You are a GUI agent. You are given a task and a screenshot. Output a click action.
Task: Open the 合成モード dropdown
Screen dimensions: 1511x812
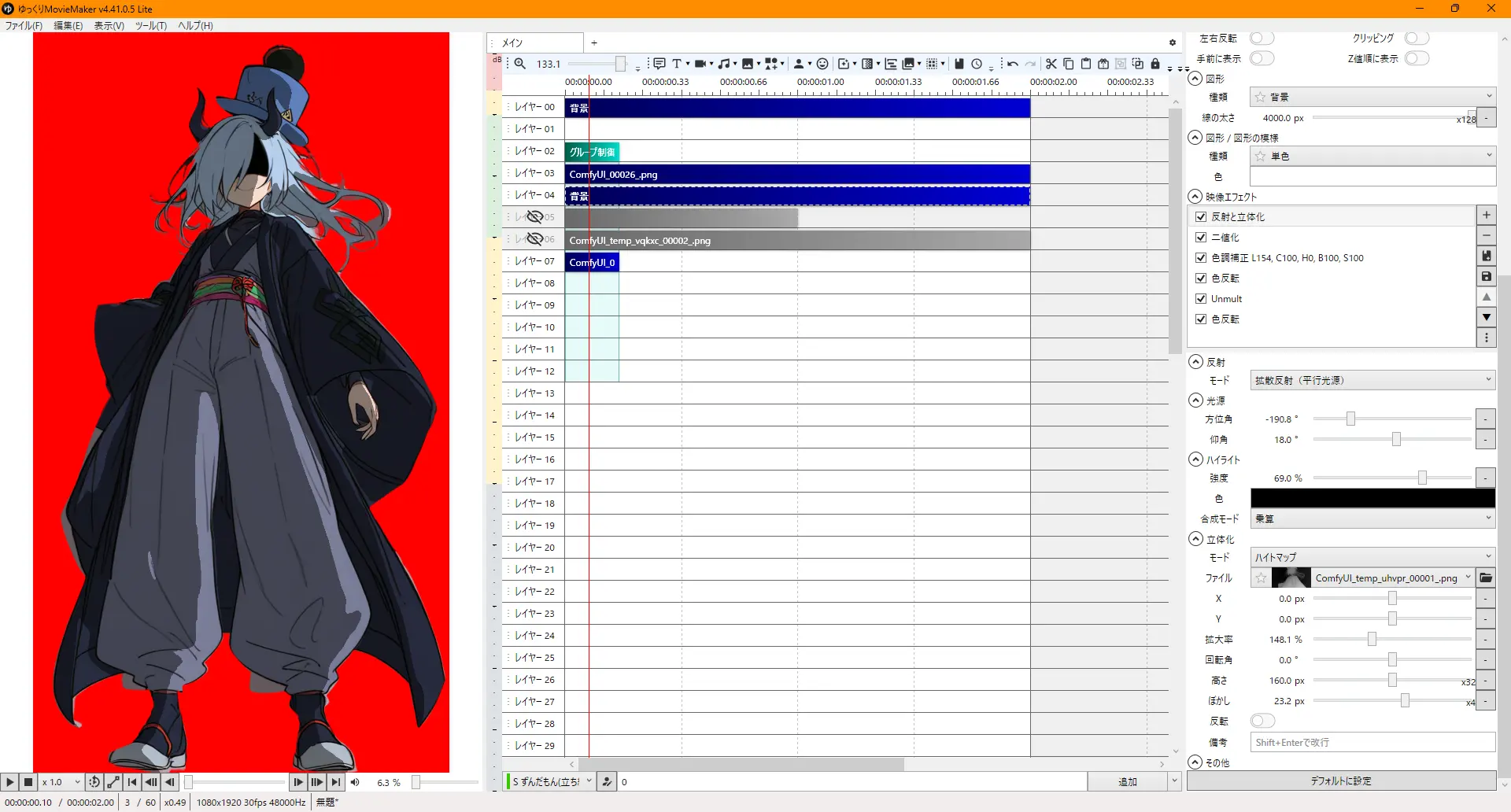[x=1372, y=519]
